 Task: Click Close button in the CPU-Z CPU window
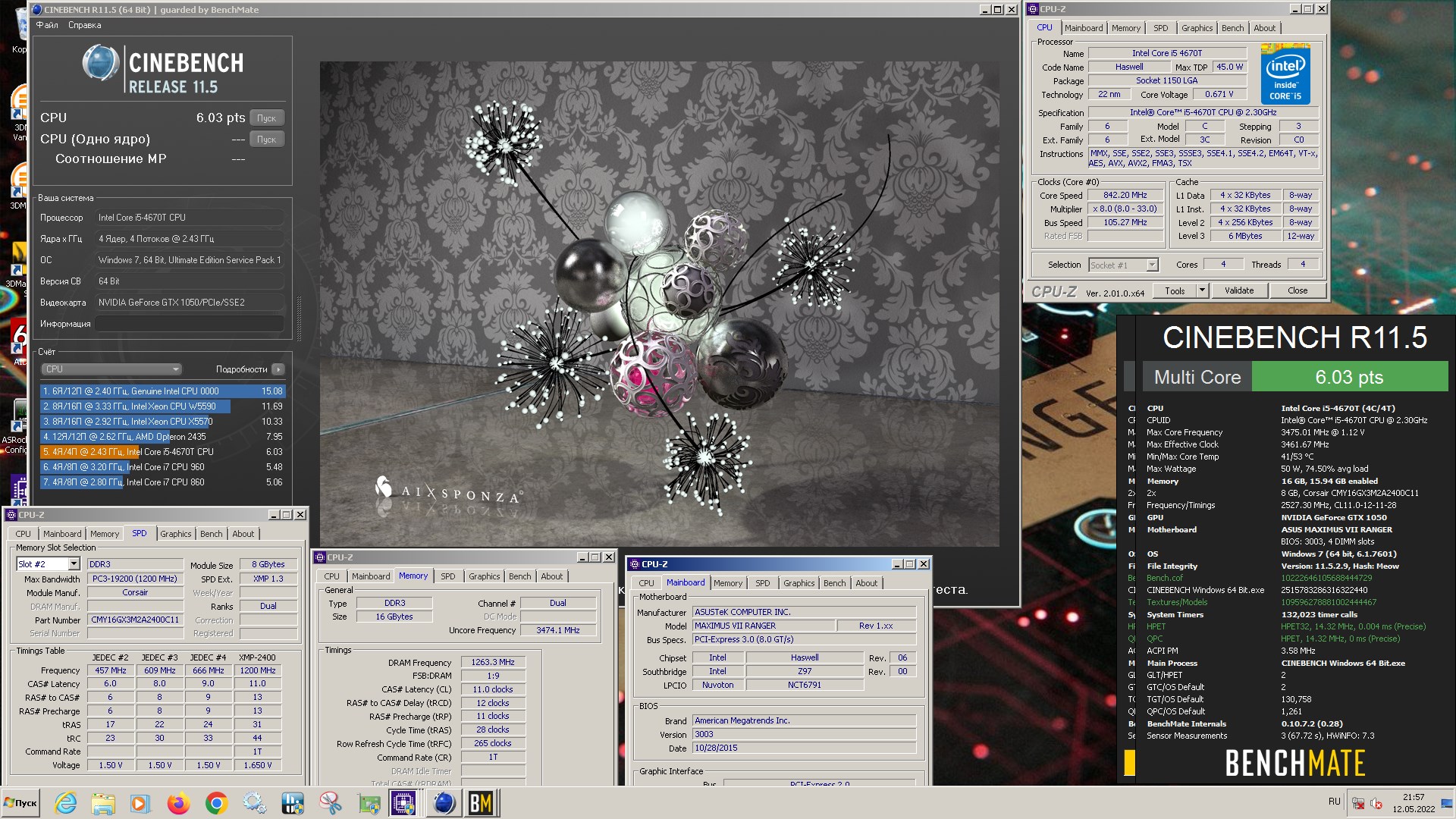coord(1297,290)
